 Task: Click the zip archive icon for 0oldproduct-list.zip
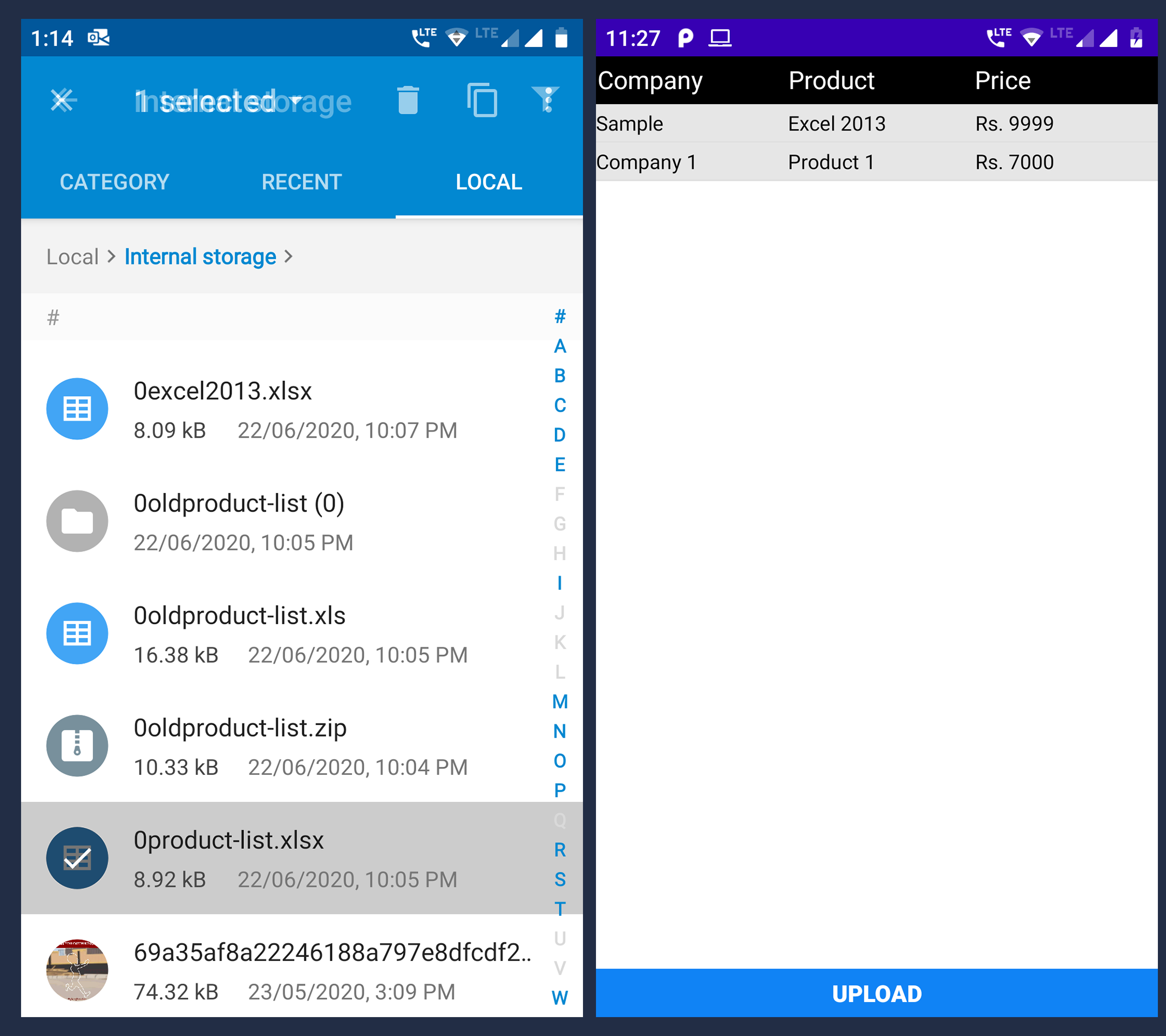[79, 745]
